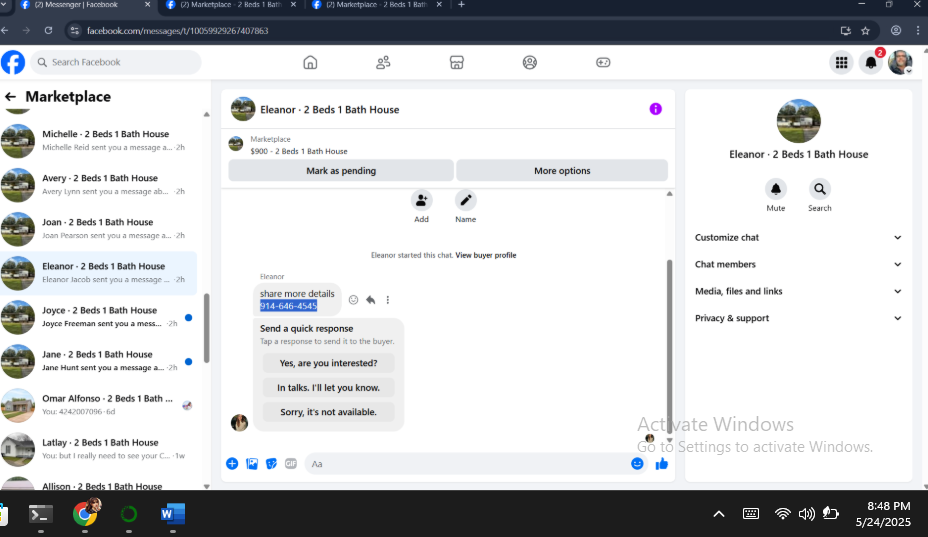Screen dimensions: 928x537
Task: Click the Name pencil icon in chat
Action: point(466,201)
